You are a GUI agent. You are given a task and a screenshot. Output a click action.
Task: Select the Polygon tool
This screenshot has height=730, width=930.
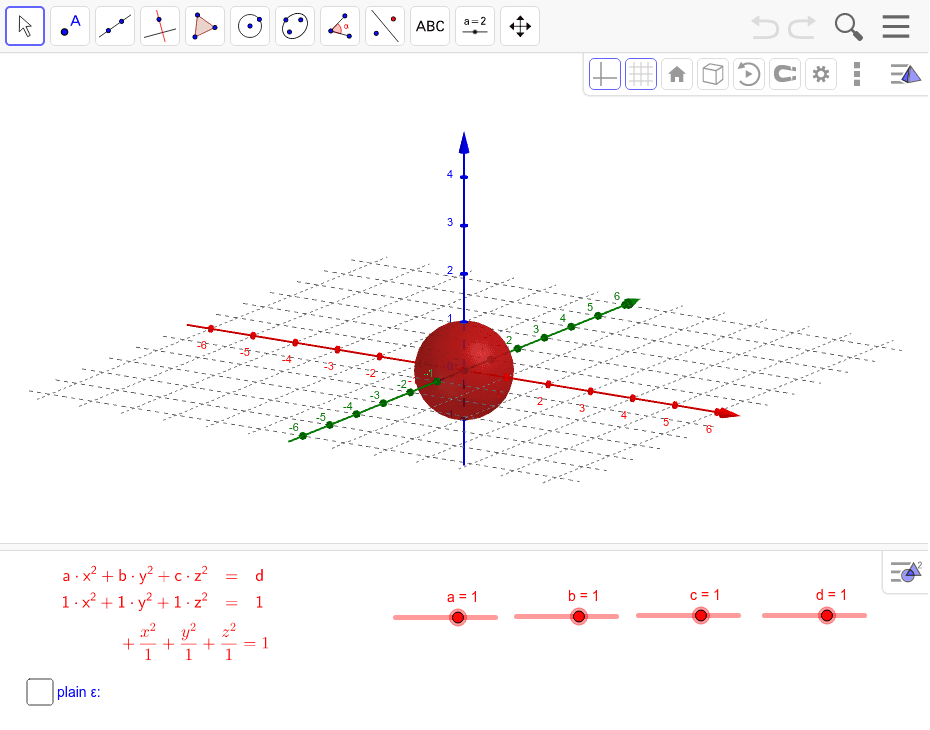pos(205,26)
